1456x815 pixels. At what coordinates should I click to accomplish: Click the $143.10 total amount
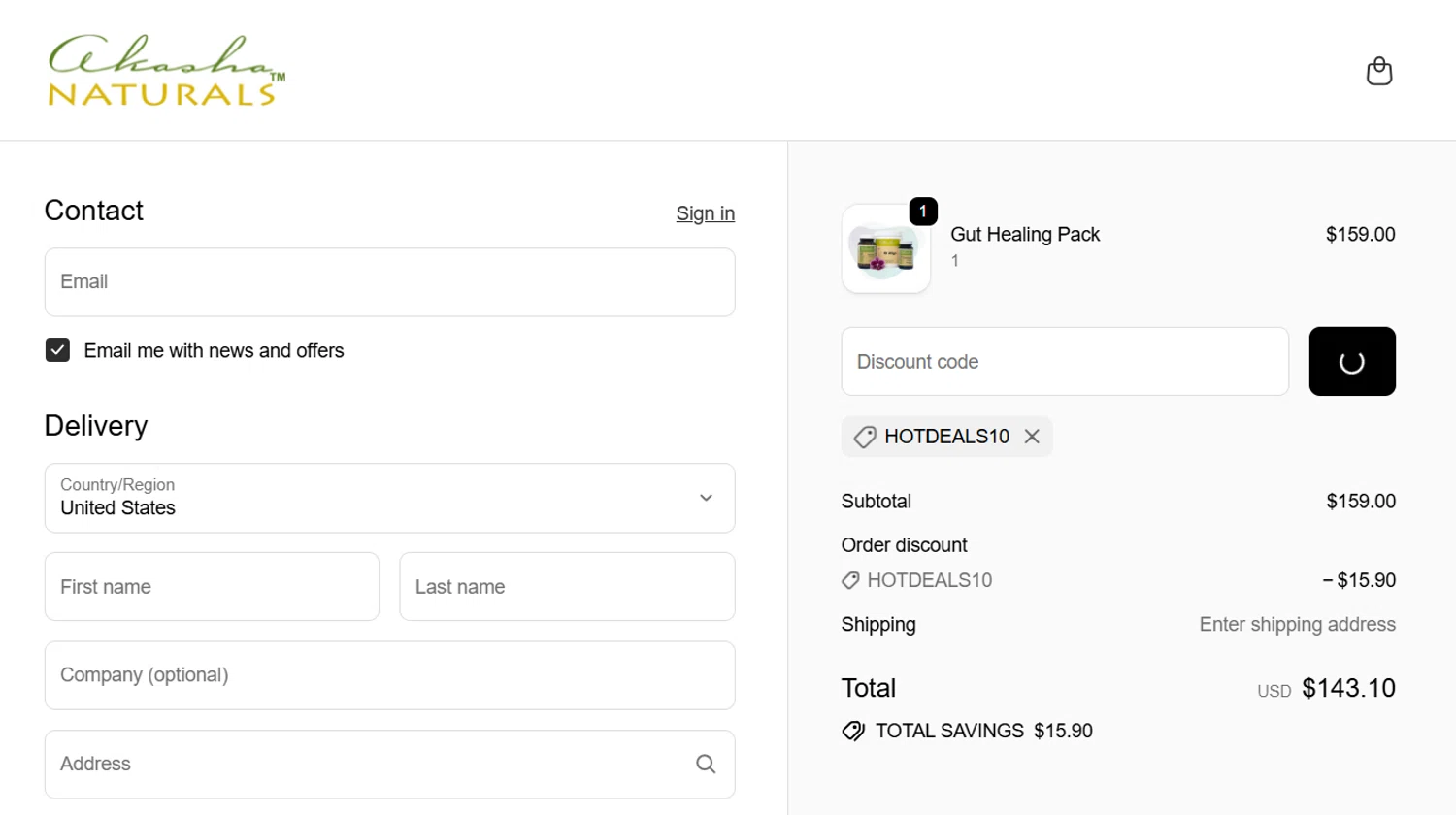click(x=1348, y=688)
